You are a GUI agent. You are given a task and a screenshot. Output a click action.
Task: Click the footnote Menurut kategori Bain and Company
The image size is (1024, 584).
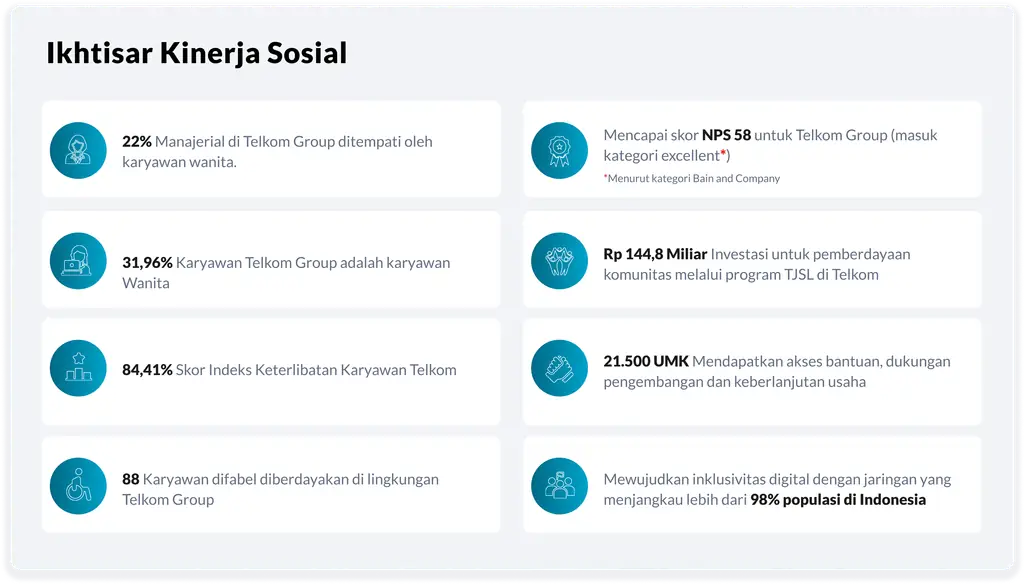coord(692,178)
